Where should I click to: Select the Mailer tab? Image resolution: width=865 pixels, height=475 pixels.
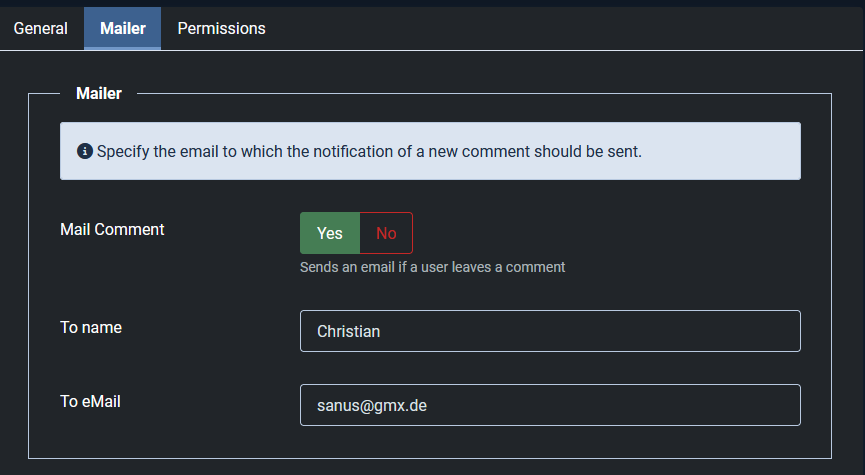pyautogui.click(x=122, y=29)
